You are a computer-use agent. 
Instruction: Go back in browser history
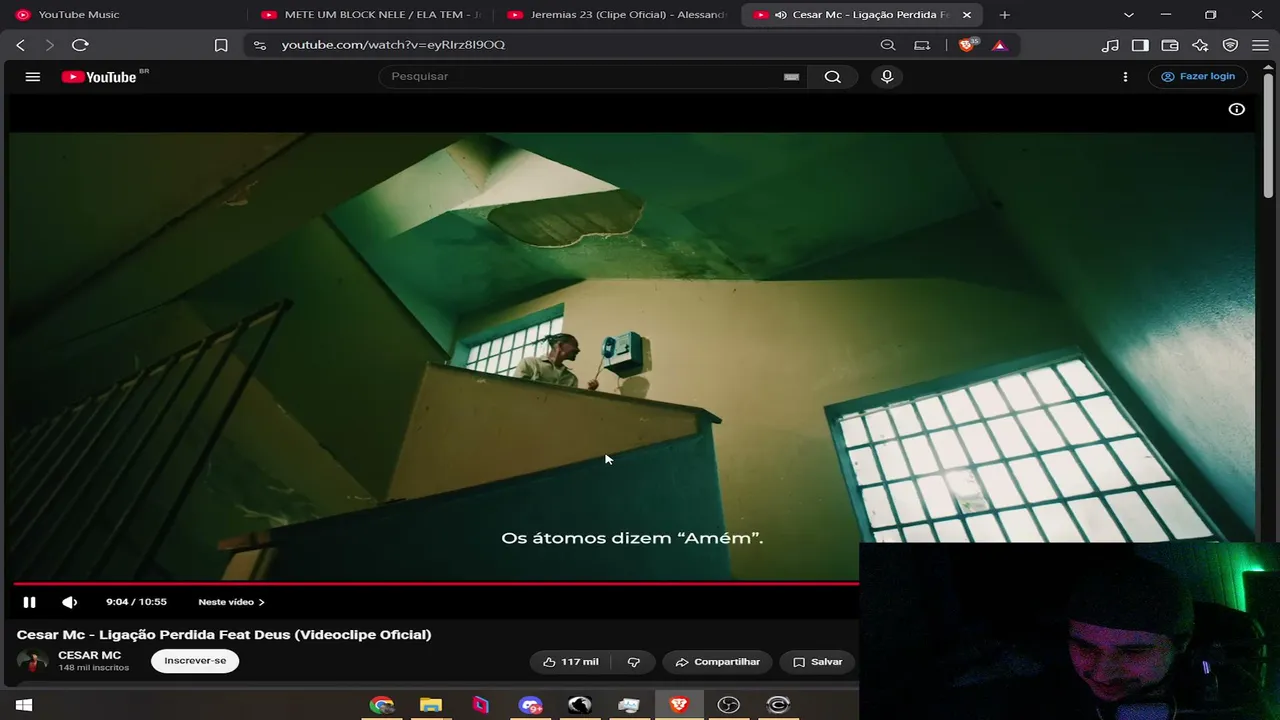(x=21, y=45)
